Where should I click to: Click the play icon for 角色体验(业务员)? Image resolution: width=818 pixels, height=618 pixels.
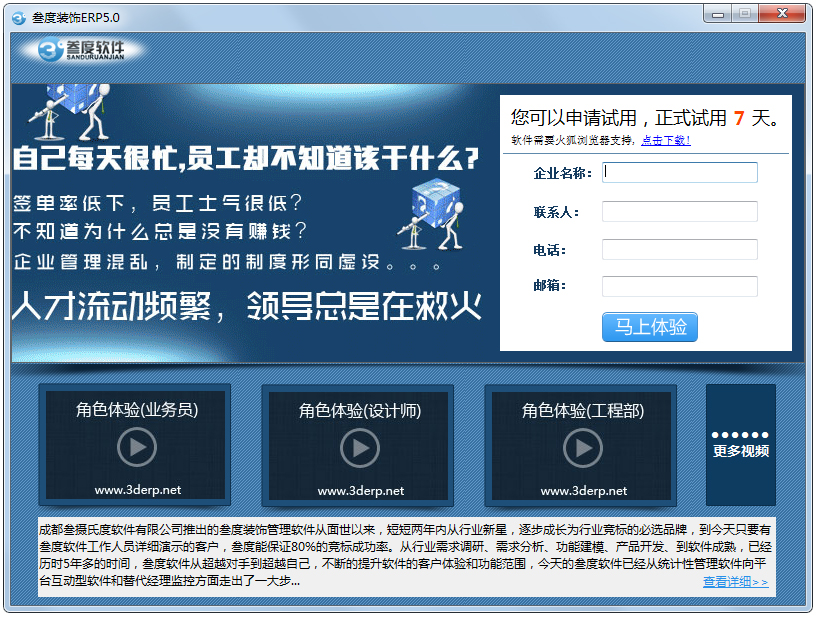137,447
